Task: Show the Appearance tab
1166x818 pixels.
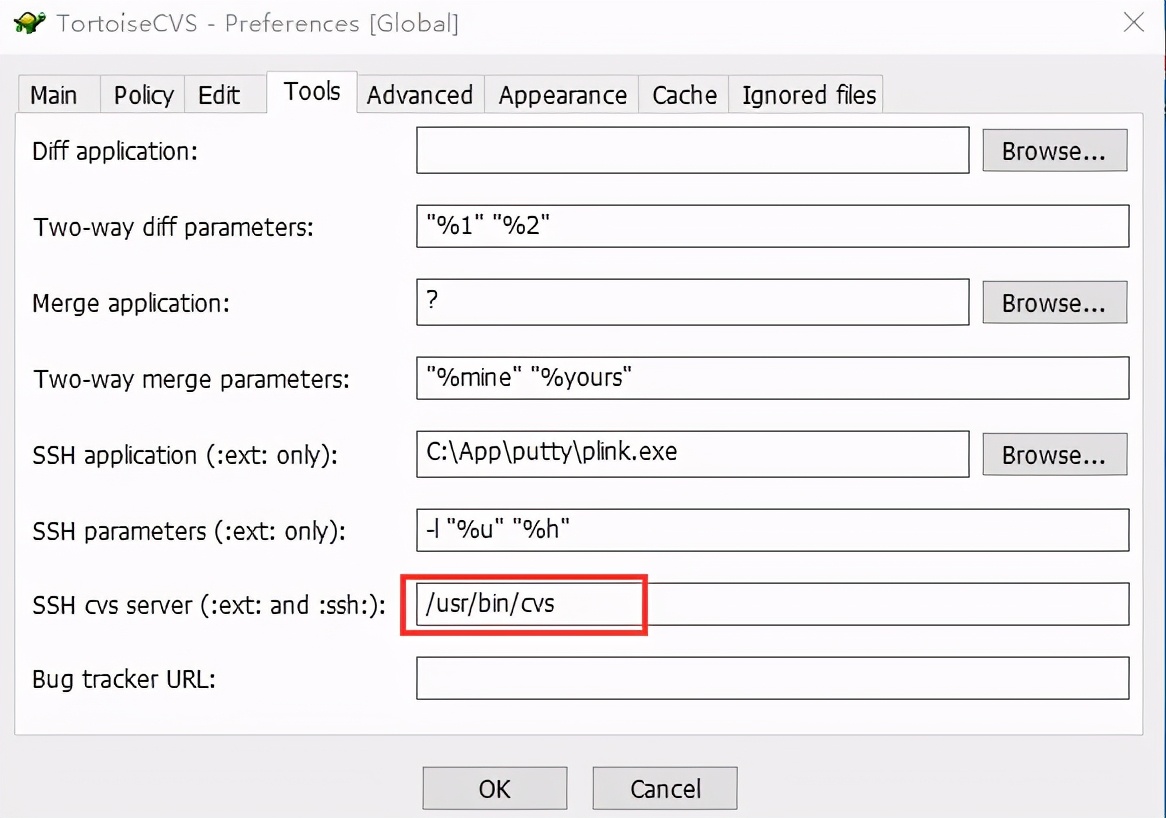Action: [562, 95]
